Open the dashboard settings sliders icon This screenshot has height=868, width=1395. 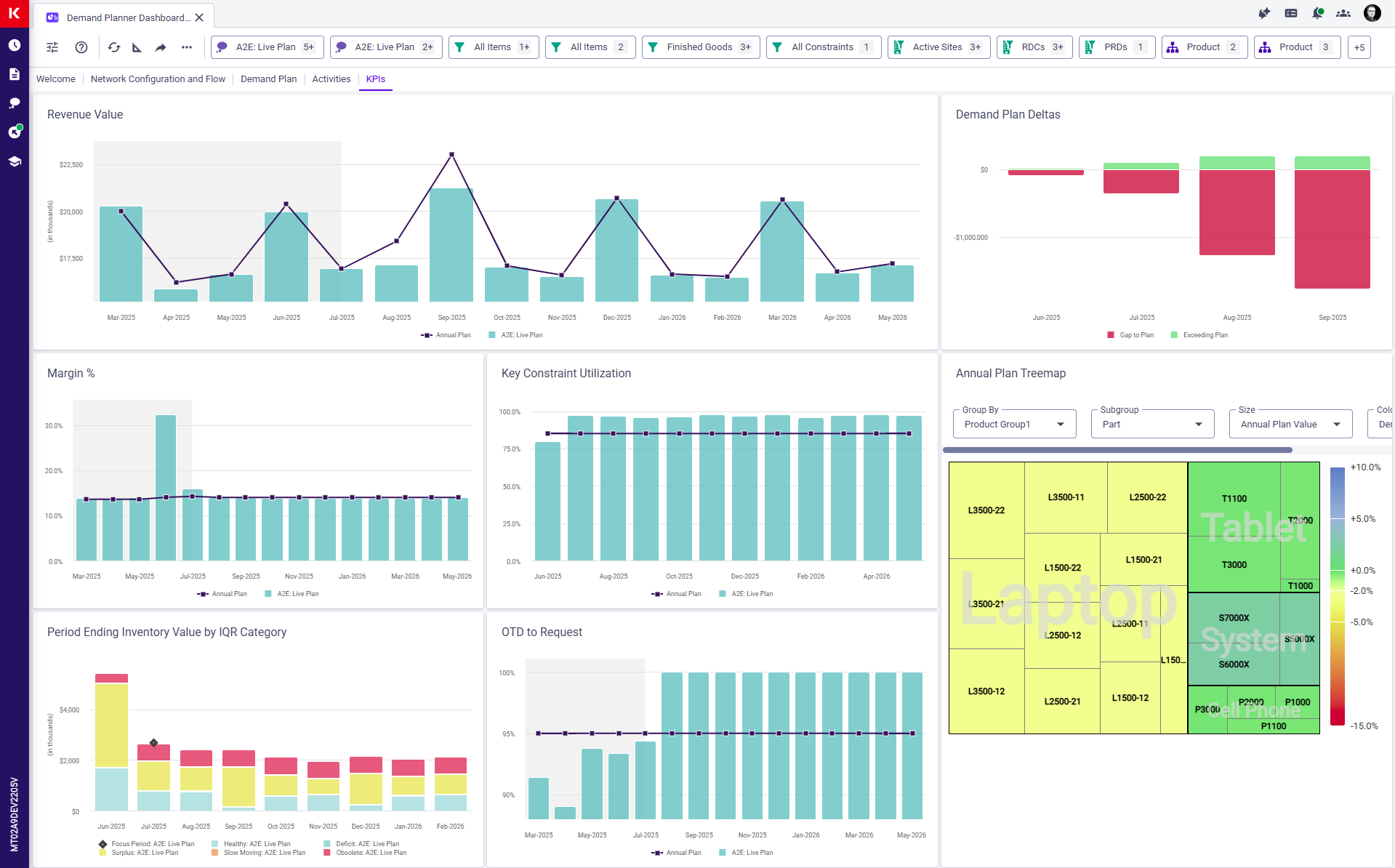pyautogui.click(x=52, y=47)
